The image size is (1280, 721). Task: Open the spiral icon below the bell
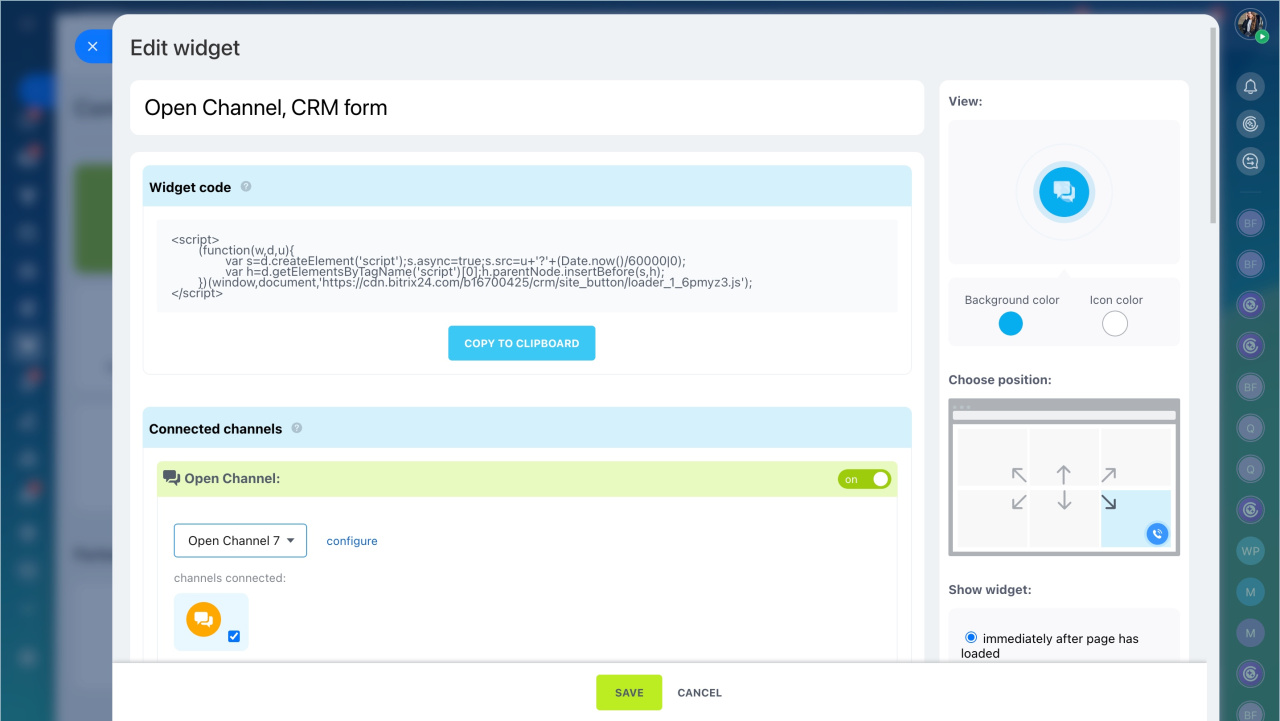point(1250,124)
